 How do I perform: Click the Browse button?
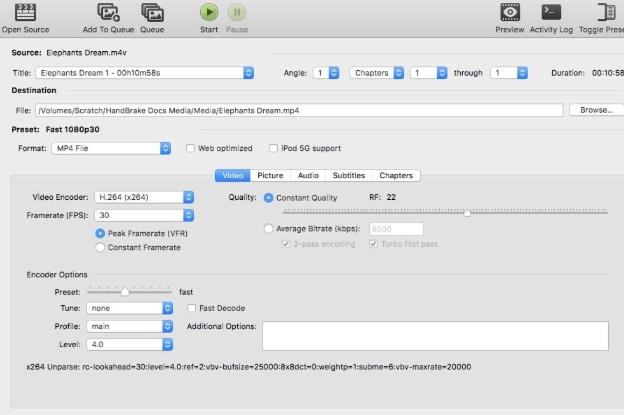(x=596, y=110)
